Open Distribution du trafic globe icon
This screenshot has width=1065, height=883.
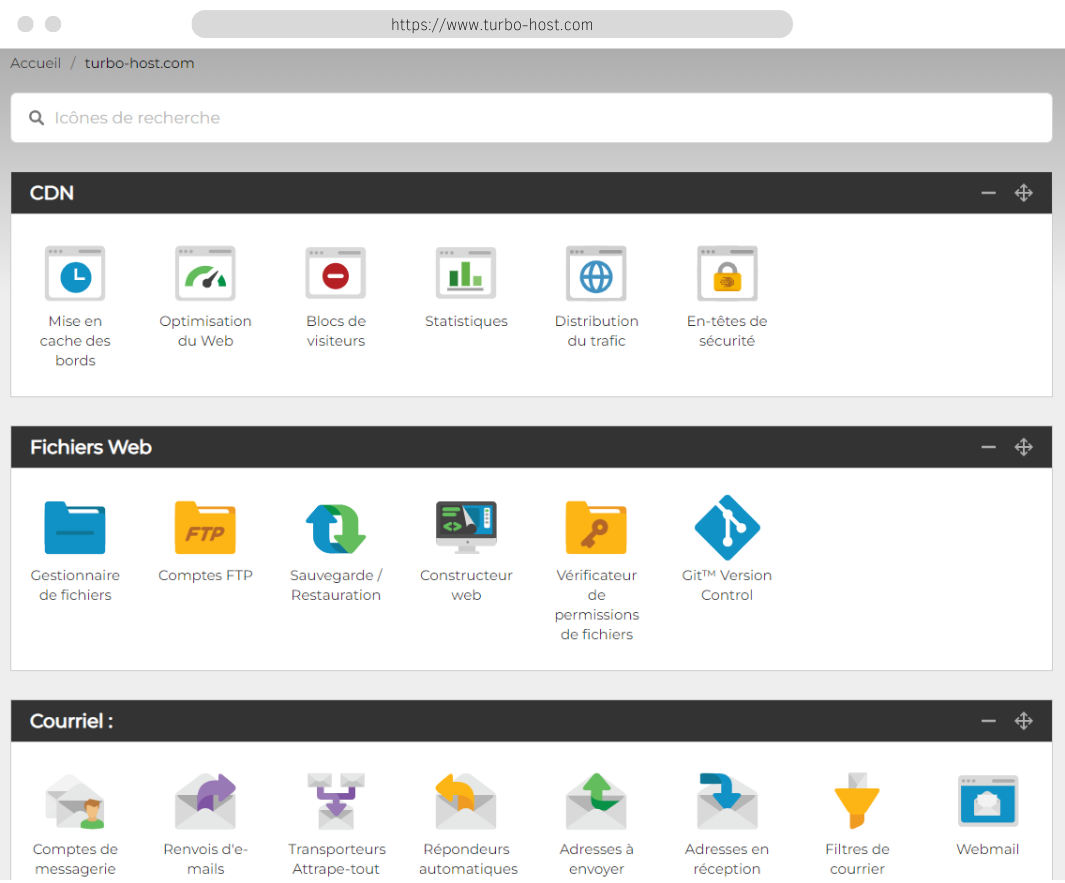tap(596, 273)
